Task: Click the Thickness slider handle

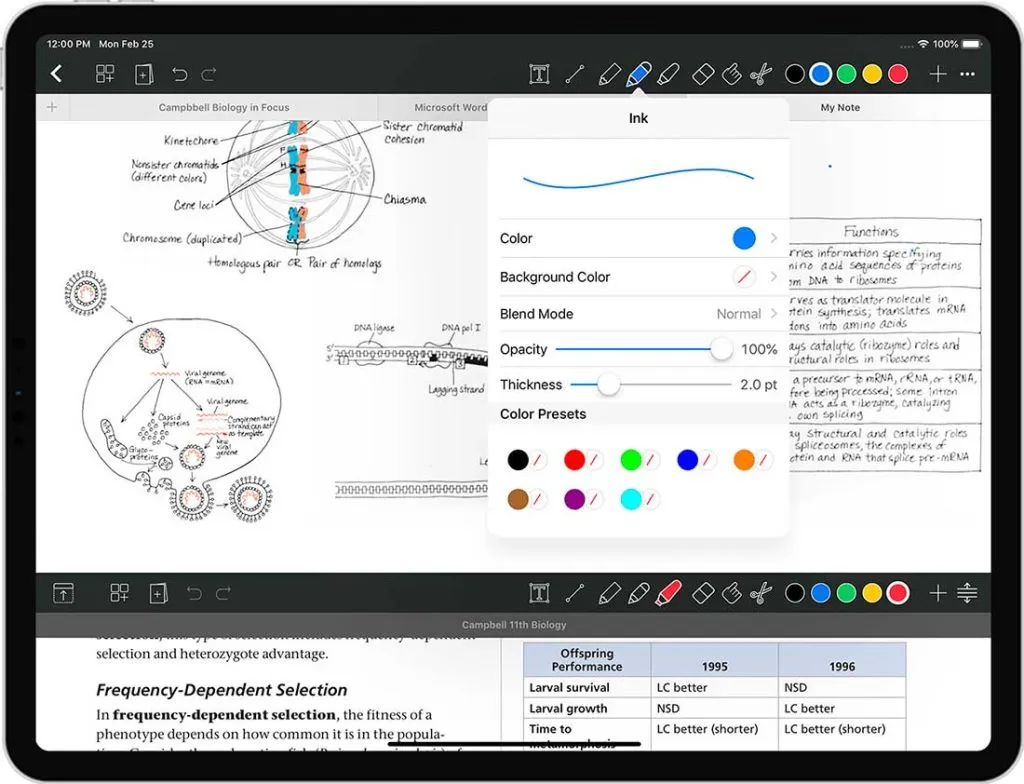Action: pyautogui.click(x=608, y=385)
